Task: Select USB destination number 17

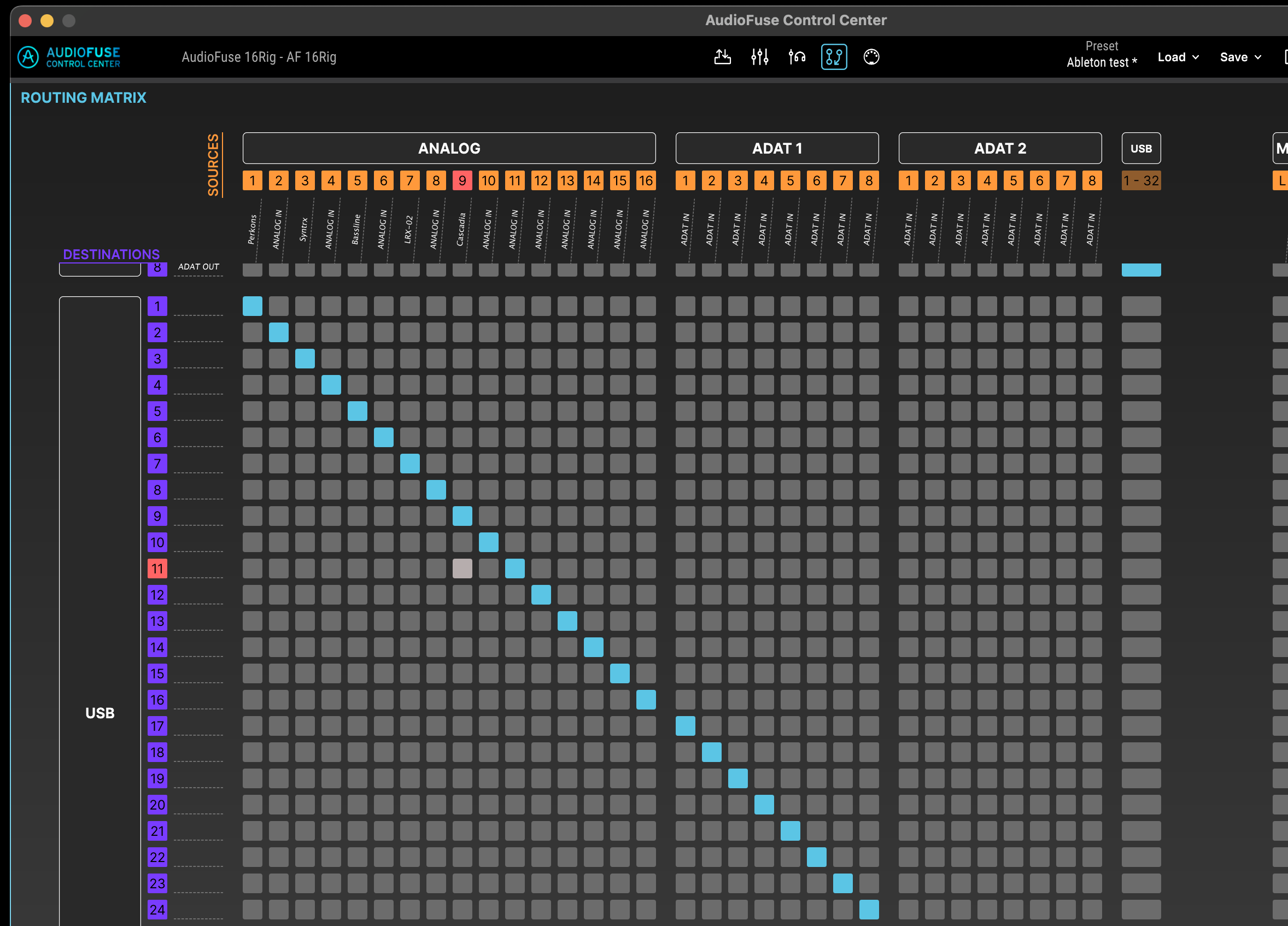Action: click(157, 725)
